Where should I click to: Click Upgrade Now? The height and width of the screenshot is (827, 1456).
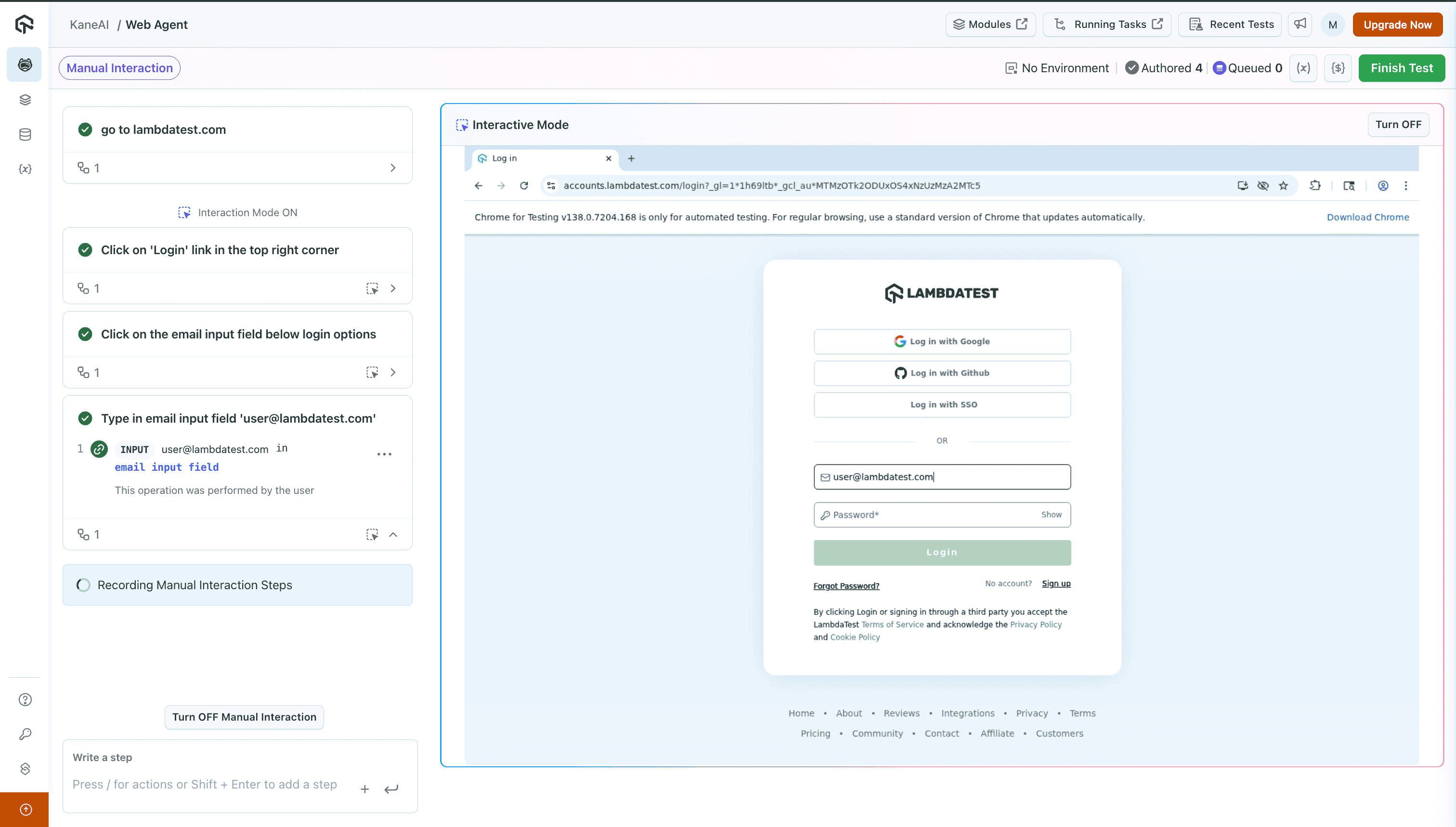1397,25
